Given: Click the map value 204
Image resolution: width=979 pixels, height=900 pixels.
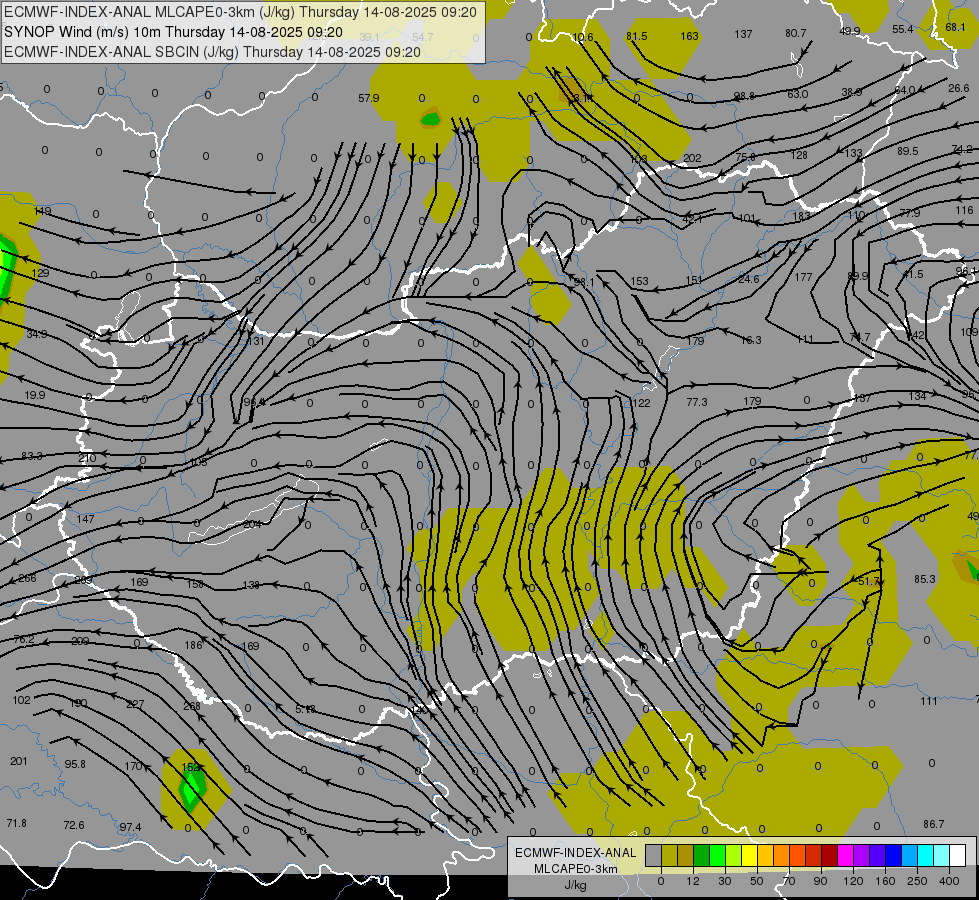Looking at the screenshot, I should coord(252,524).
